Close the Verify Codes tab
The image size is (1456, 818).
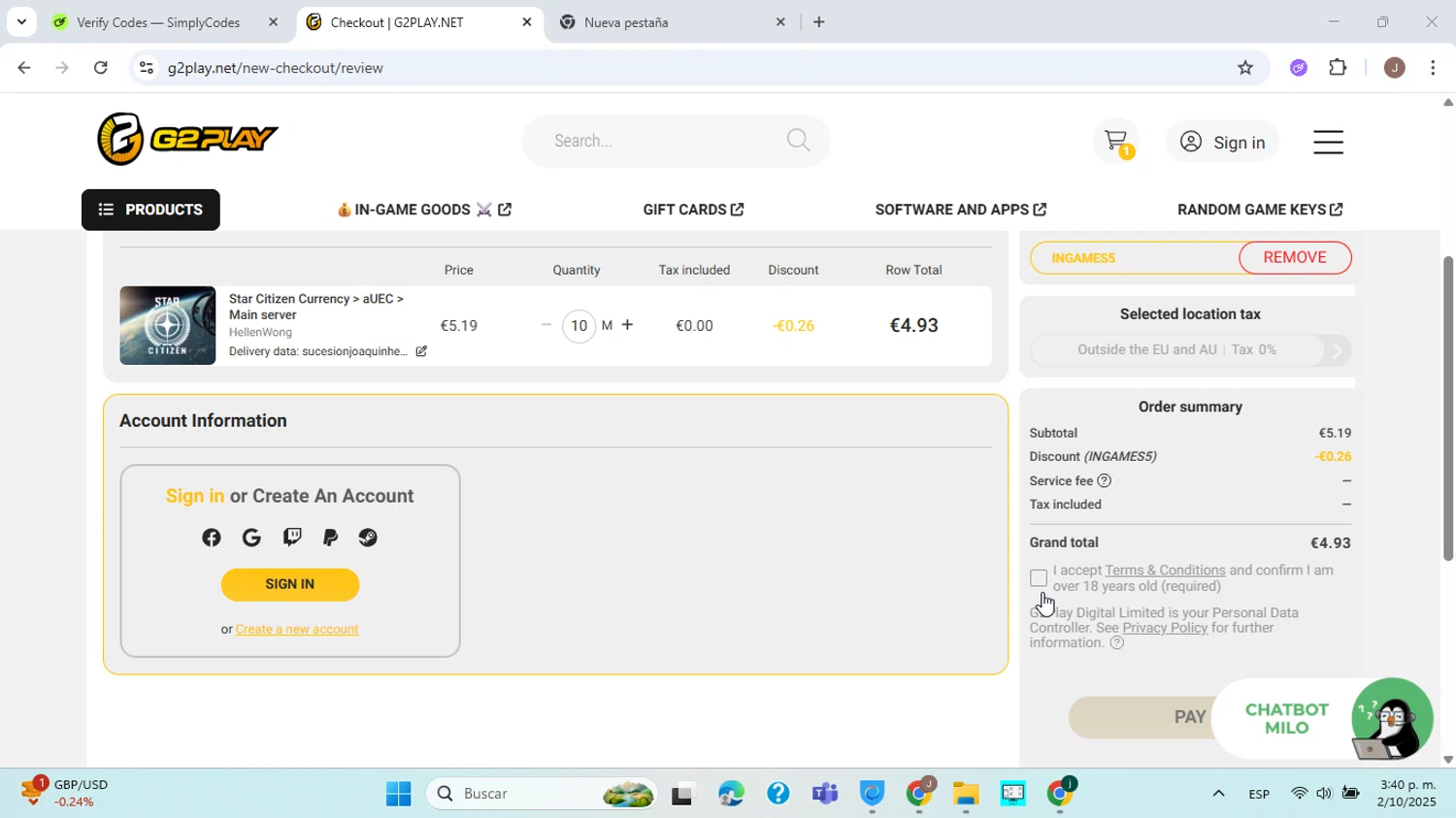click(x=273, y=22)
